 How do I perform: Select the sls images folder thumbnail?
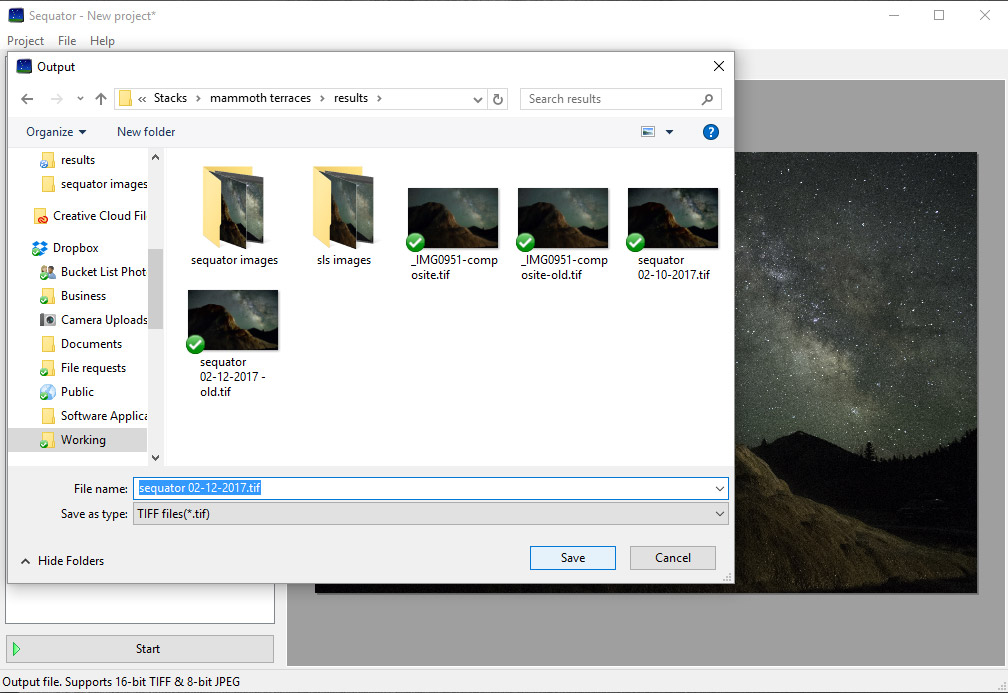tap(344, 215)
